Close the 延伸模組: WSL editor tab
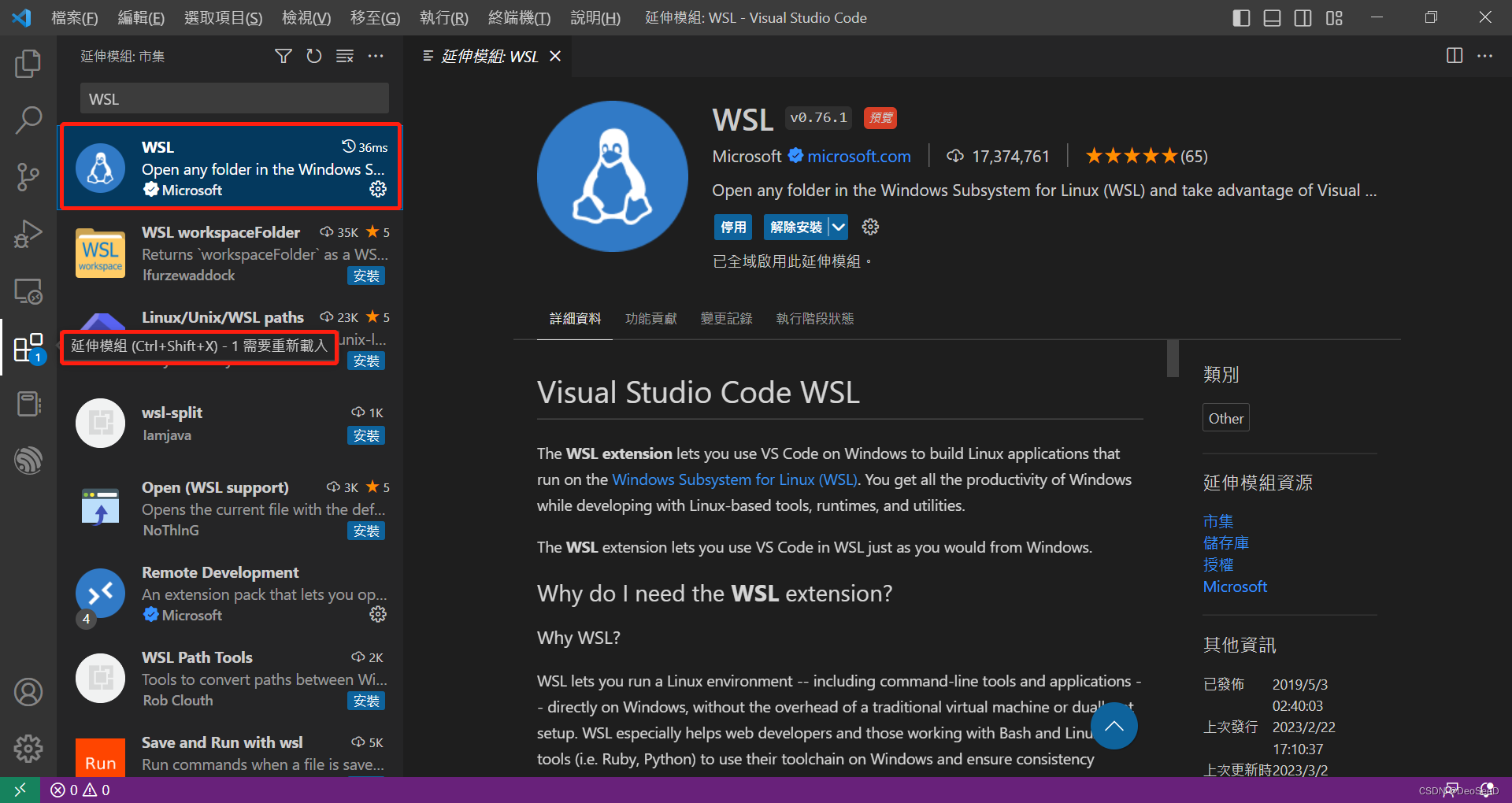Screen dimensions: 1512x803 click(x=555, y=56)
